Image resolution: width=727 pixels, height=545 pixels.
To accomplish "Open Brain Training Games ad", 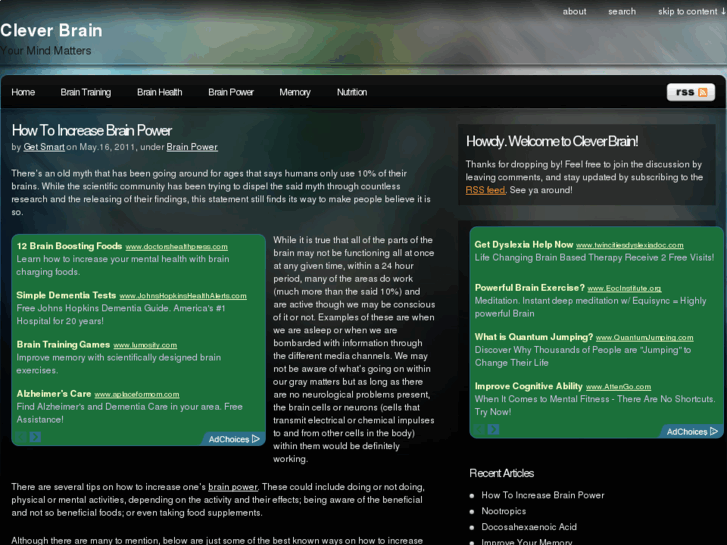I will click(64, 344).
